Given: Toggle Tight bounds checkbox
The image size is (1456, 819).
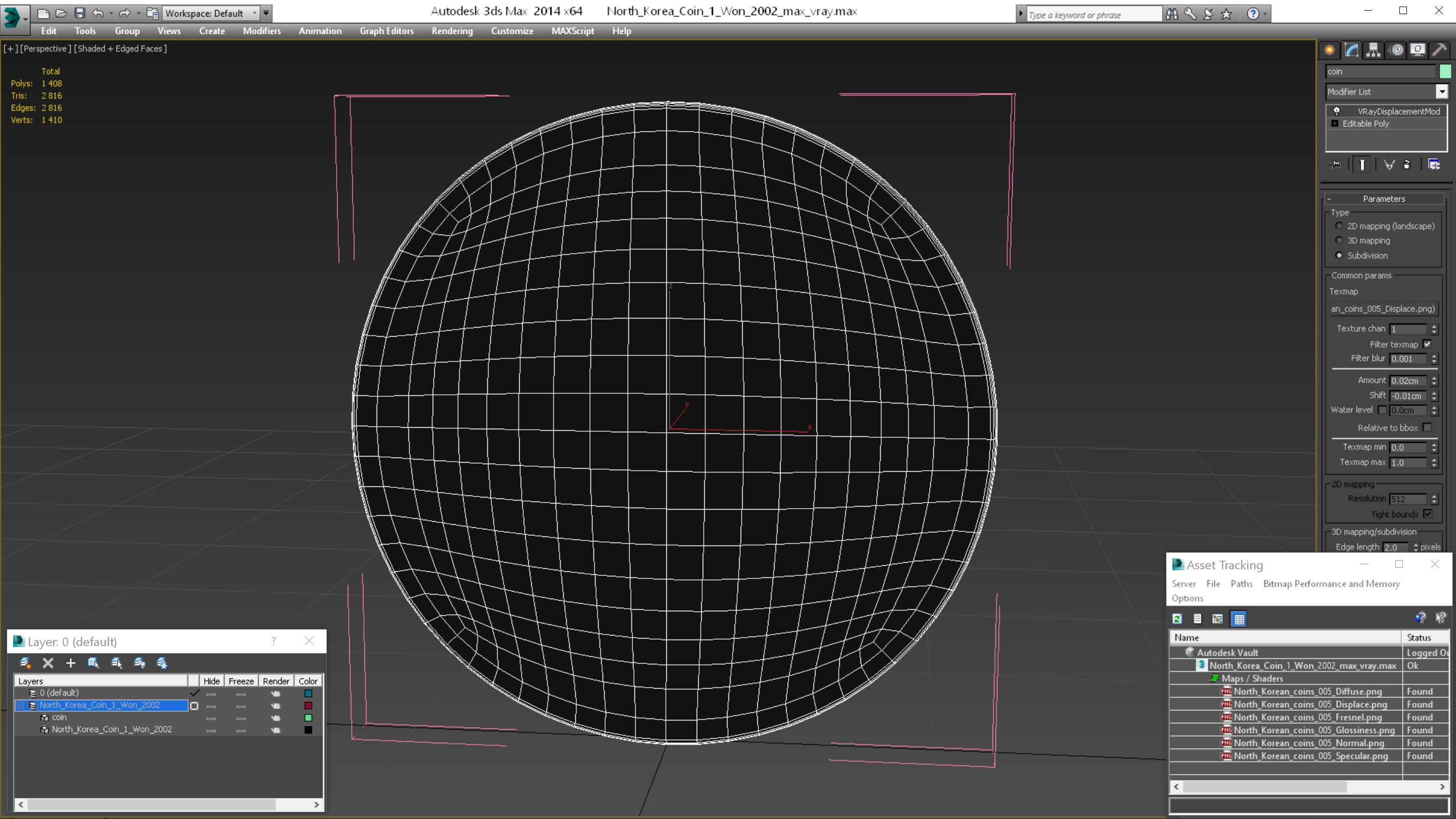Looking at the screenshot, I should [1427, 514].
